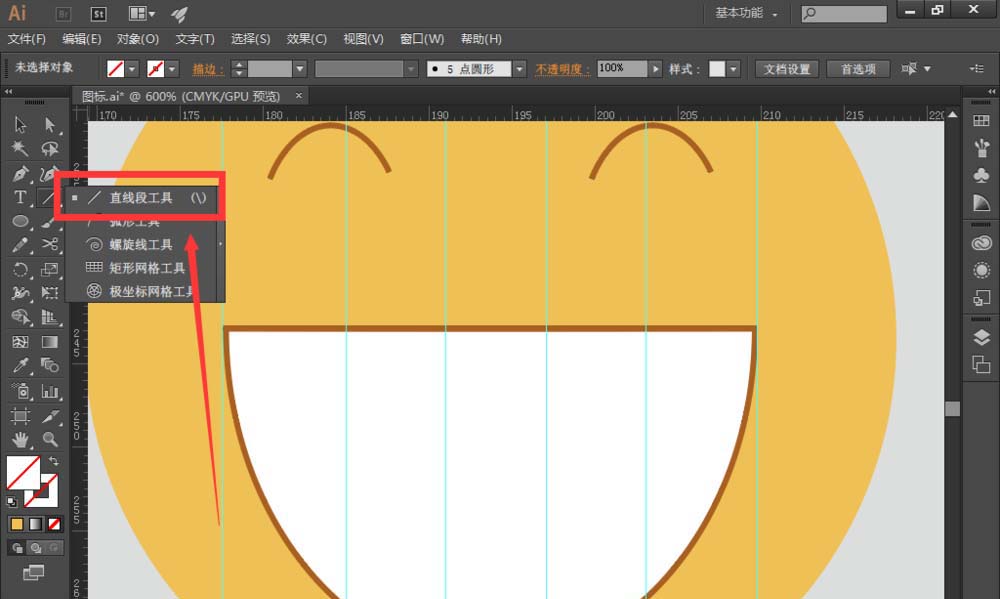Open the stroke color dropdown
Image resolution: width=1000 pixels, height=599 pixels.
pos(172,69)
